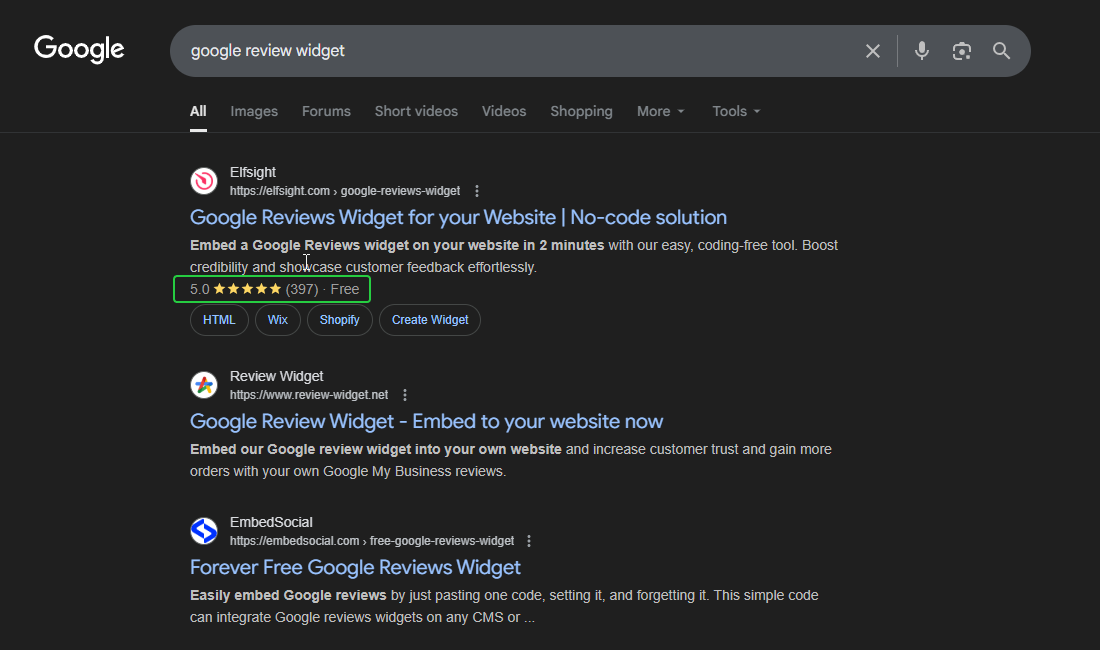Click the Elfsight site favicon
This screenshot has height=650, width=1100.
[204, 181]
